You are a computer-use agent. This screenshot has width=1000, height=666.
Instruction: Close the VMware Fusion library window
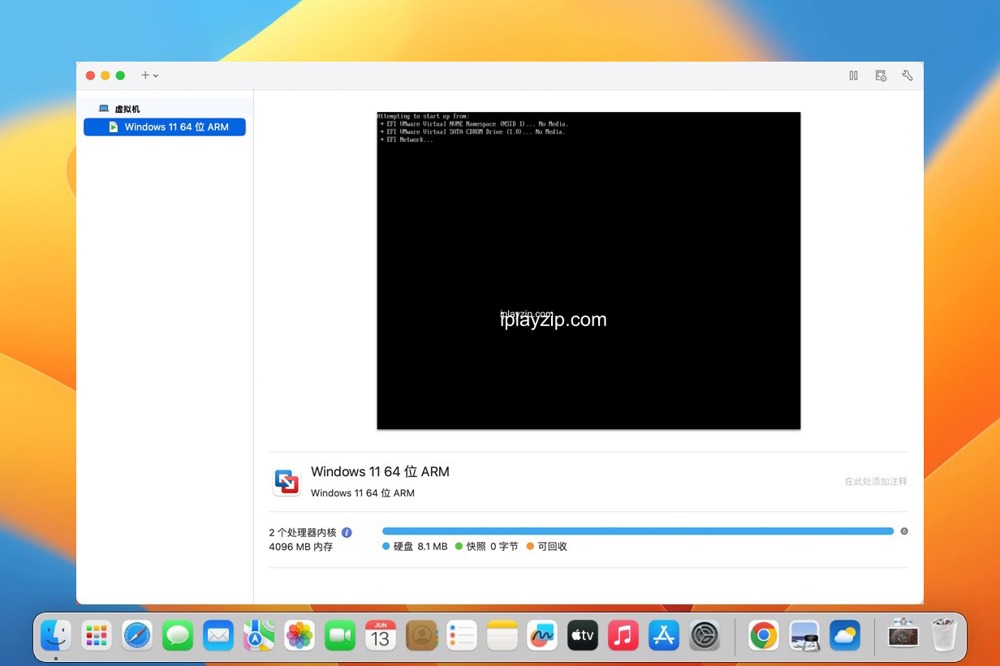coord(91,75)
